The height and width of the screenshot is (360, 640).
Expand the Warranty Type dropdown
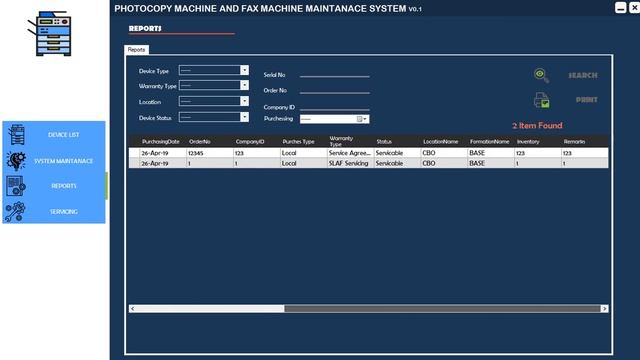point(244,85)
